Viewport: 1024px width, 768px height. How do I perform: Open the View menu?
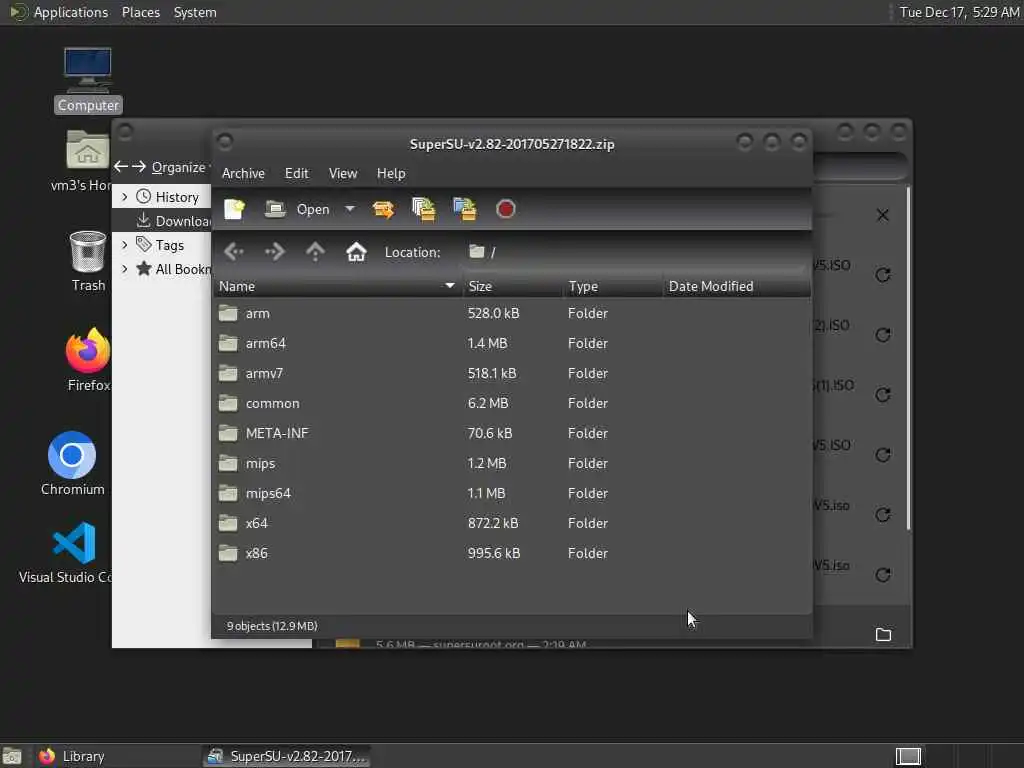(343, 173)
